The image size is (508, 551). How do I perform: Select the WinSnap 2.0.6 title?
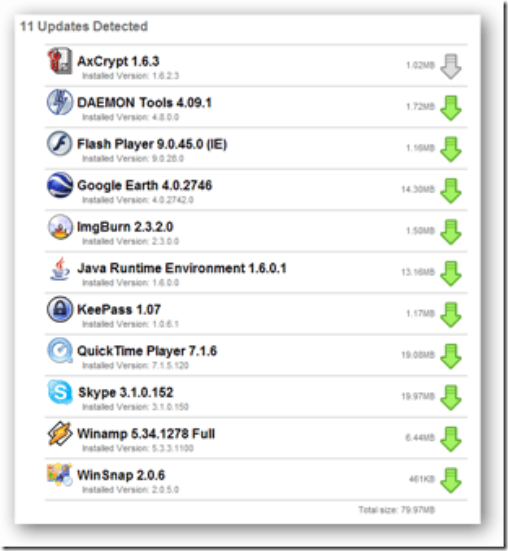pyautogui.click(x=121, y=475)
